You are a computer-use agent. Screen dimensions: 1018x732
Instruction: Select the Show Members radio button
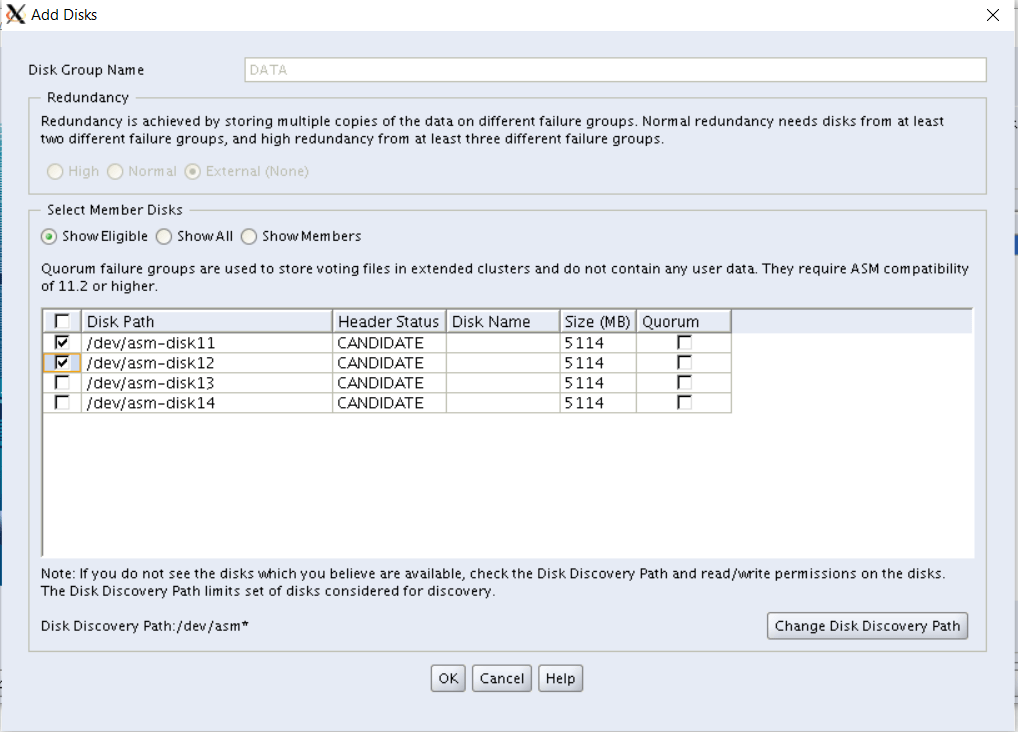[x=250, y=237]
